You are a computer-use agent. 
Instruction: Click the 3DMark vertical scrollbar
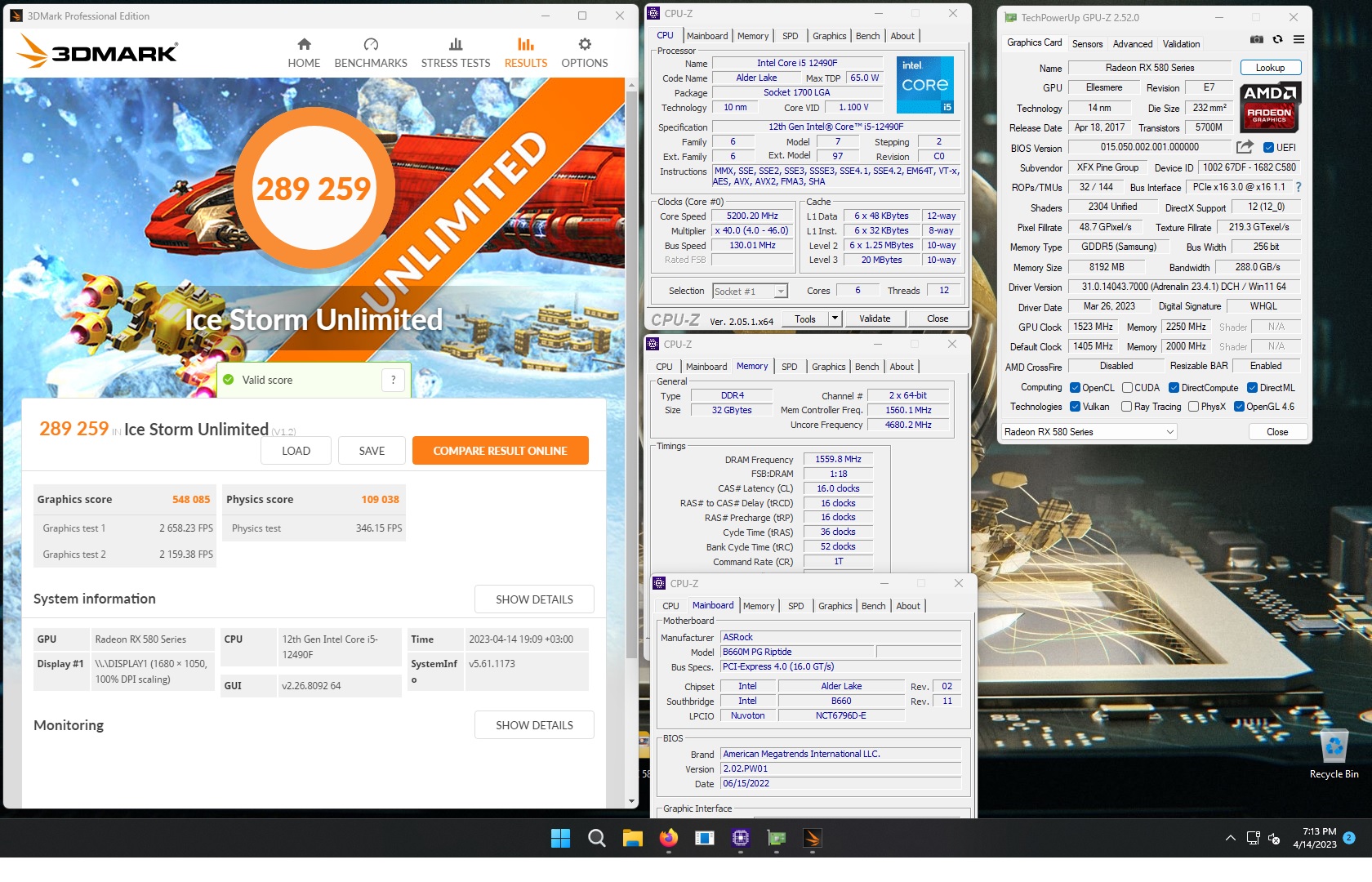631,376
